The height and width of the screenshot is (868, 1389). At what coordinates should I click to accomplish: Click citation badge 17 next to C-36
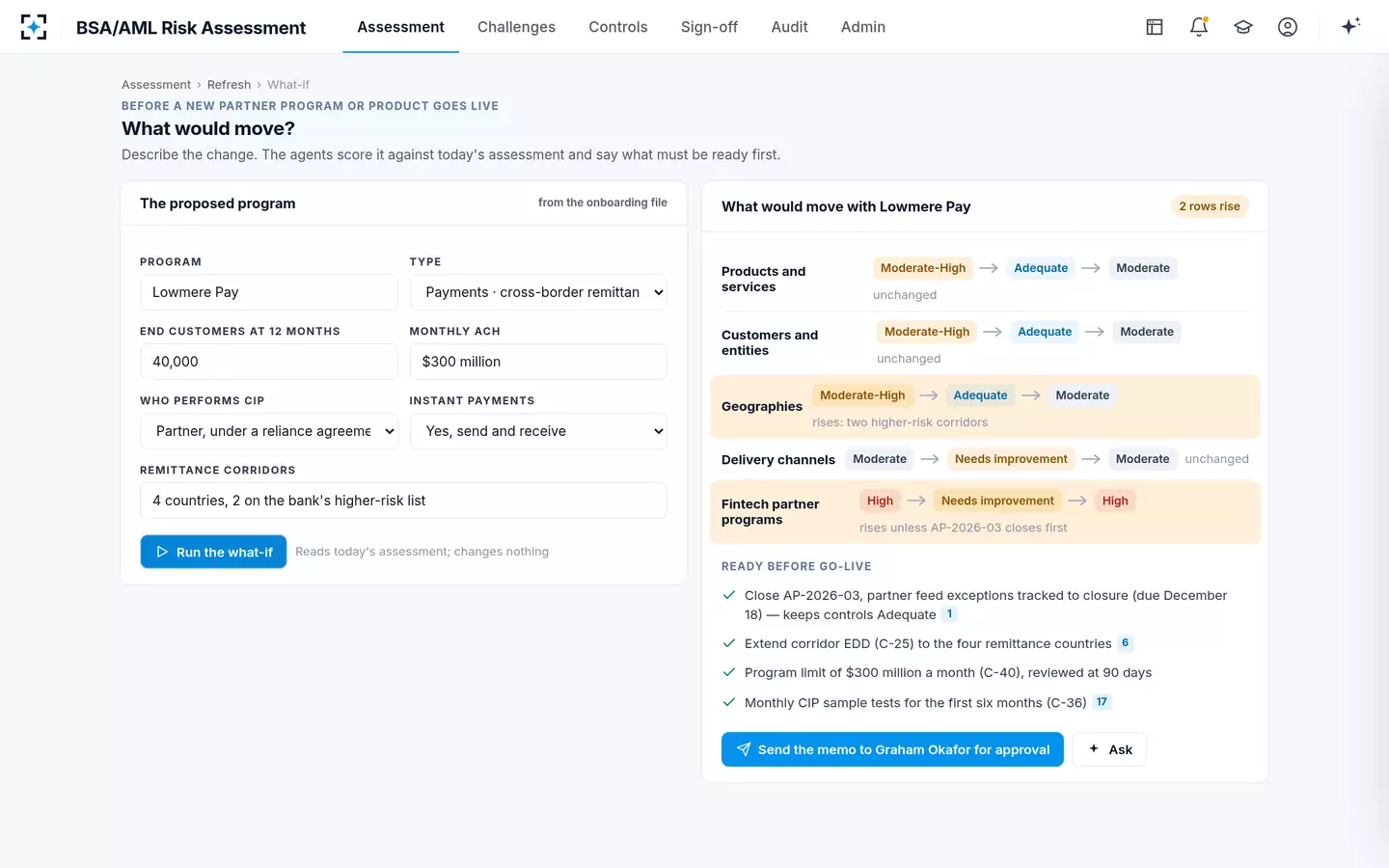coord(1102,702)
